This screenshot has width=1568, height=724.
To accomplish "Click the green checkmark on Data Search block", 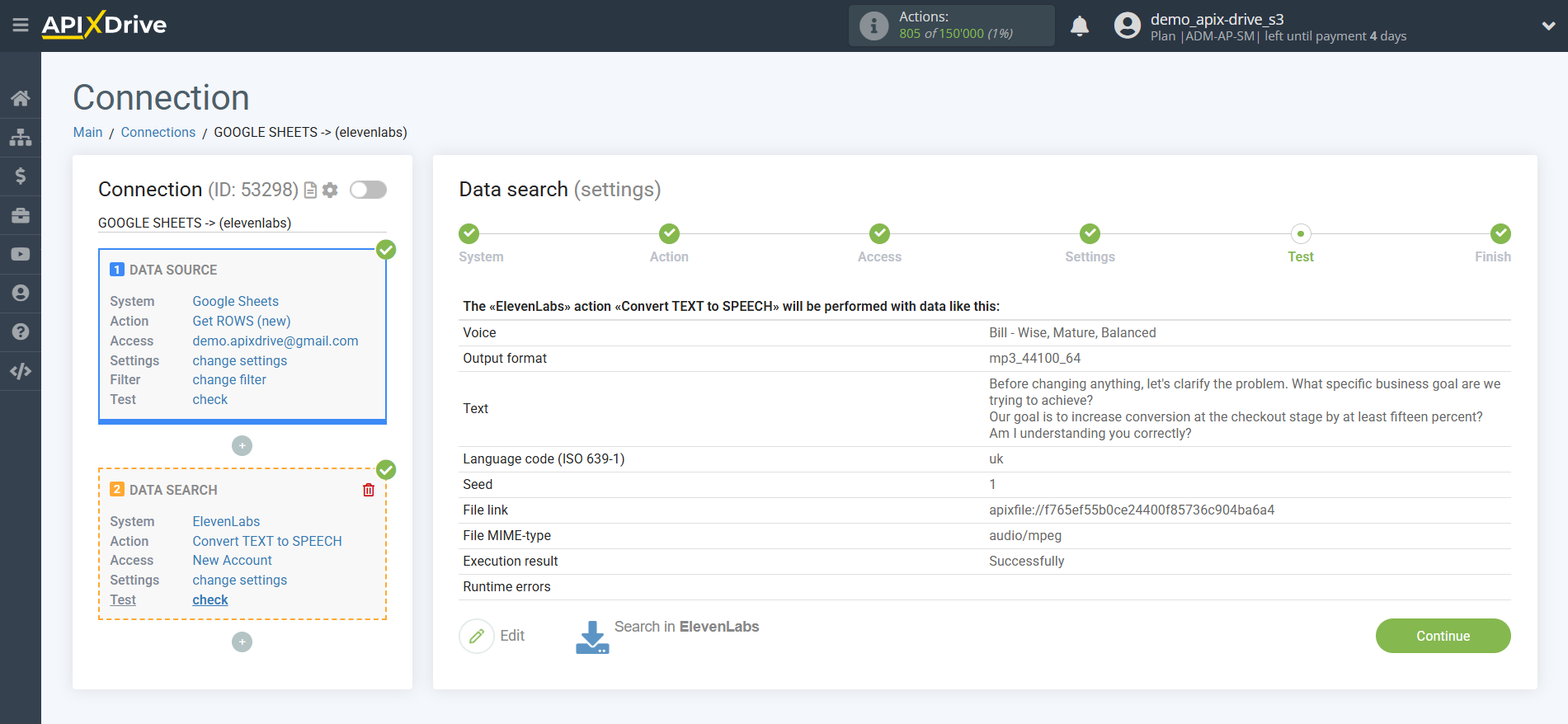I will coord(386,470).
